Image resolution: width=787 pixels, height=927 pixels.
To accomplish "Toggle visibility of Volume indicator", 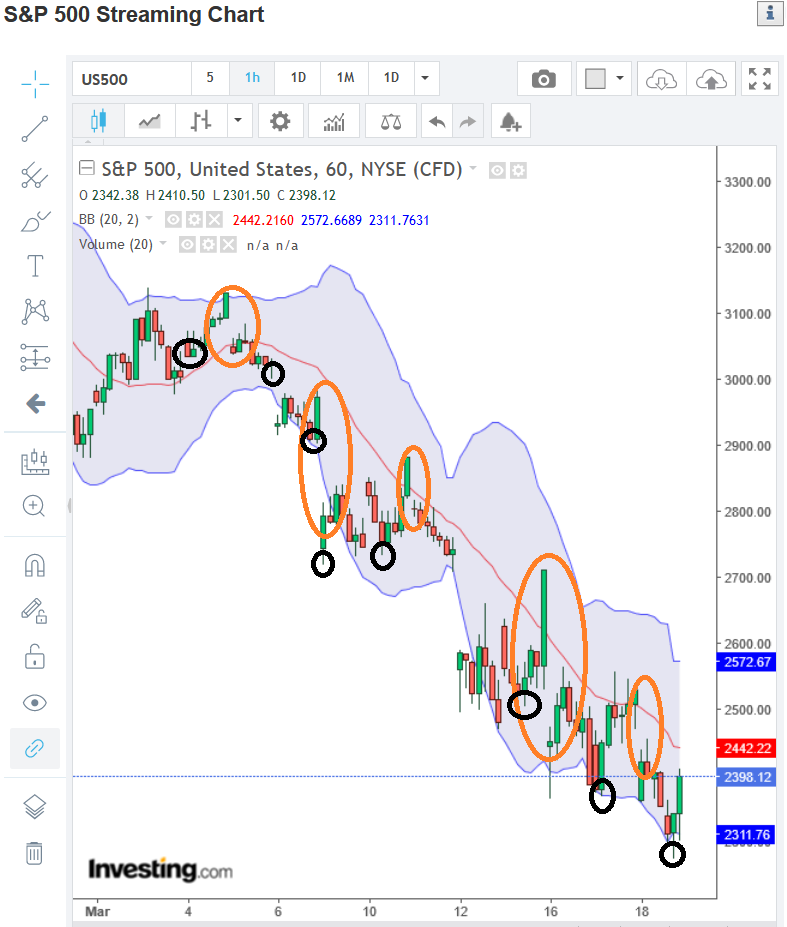I will (x=187, y=245).
